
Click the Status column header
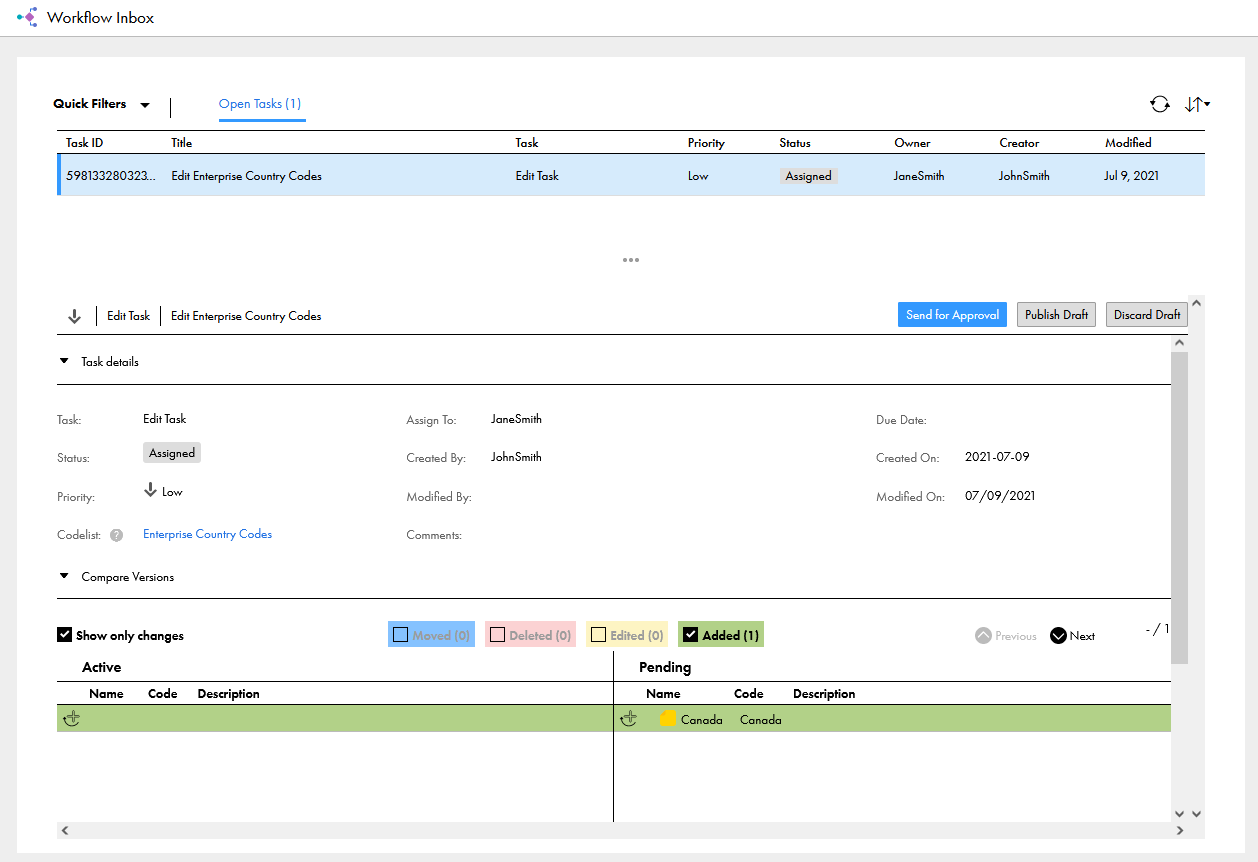(x=795, y=143)
